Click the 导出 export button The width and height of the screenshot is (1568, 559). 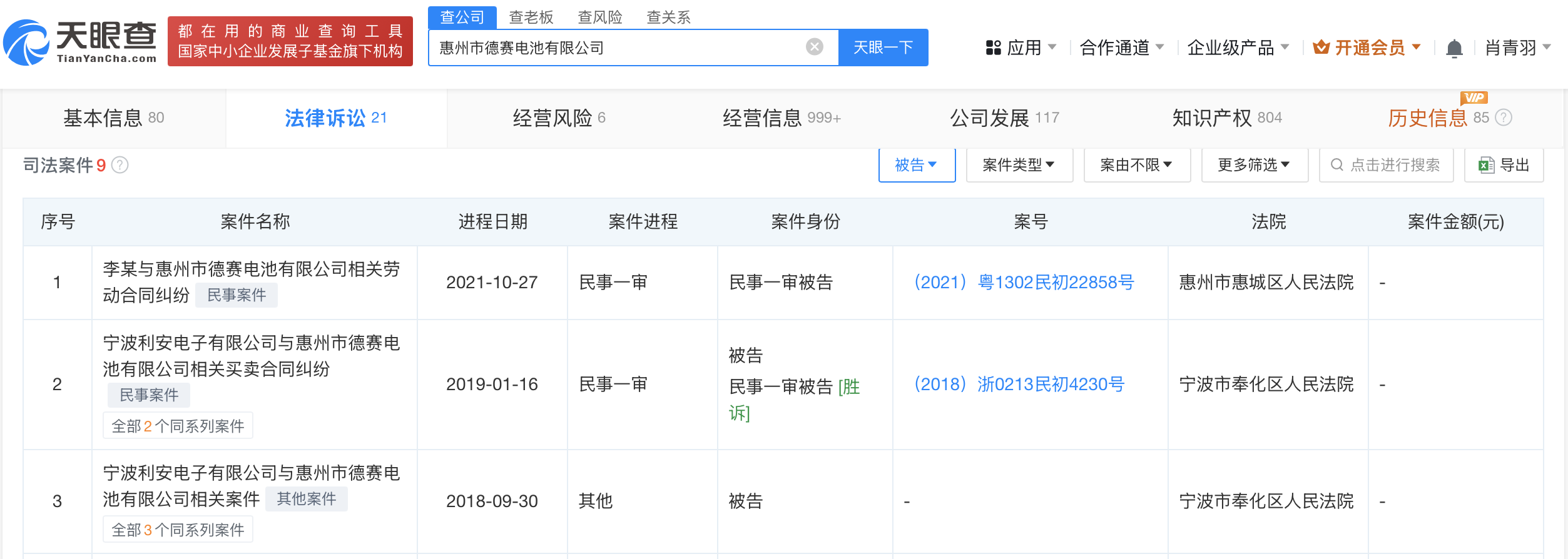[x=1504, y=165]
